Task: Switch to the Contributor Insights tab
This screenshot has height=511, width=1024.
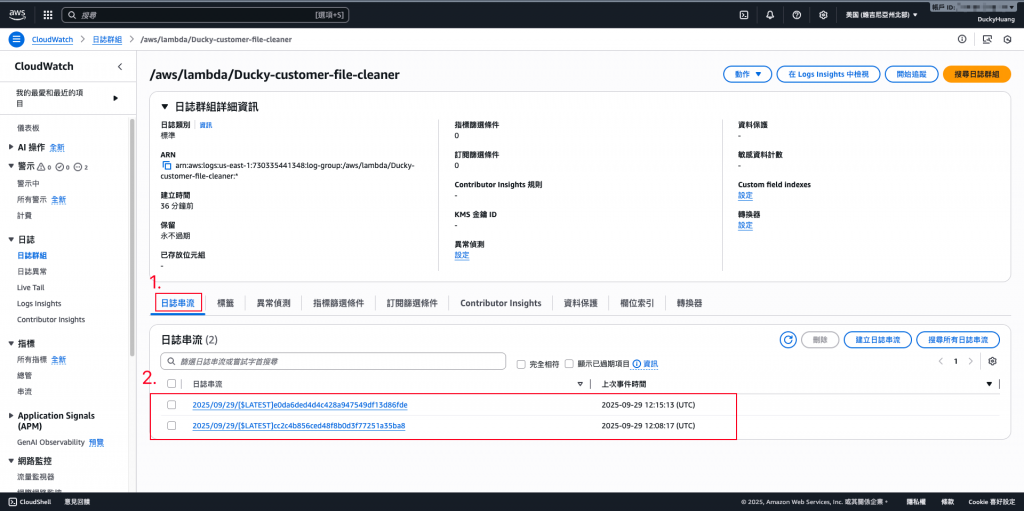Action: 501,303
